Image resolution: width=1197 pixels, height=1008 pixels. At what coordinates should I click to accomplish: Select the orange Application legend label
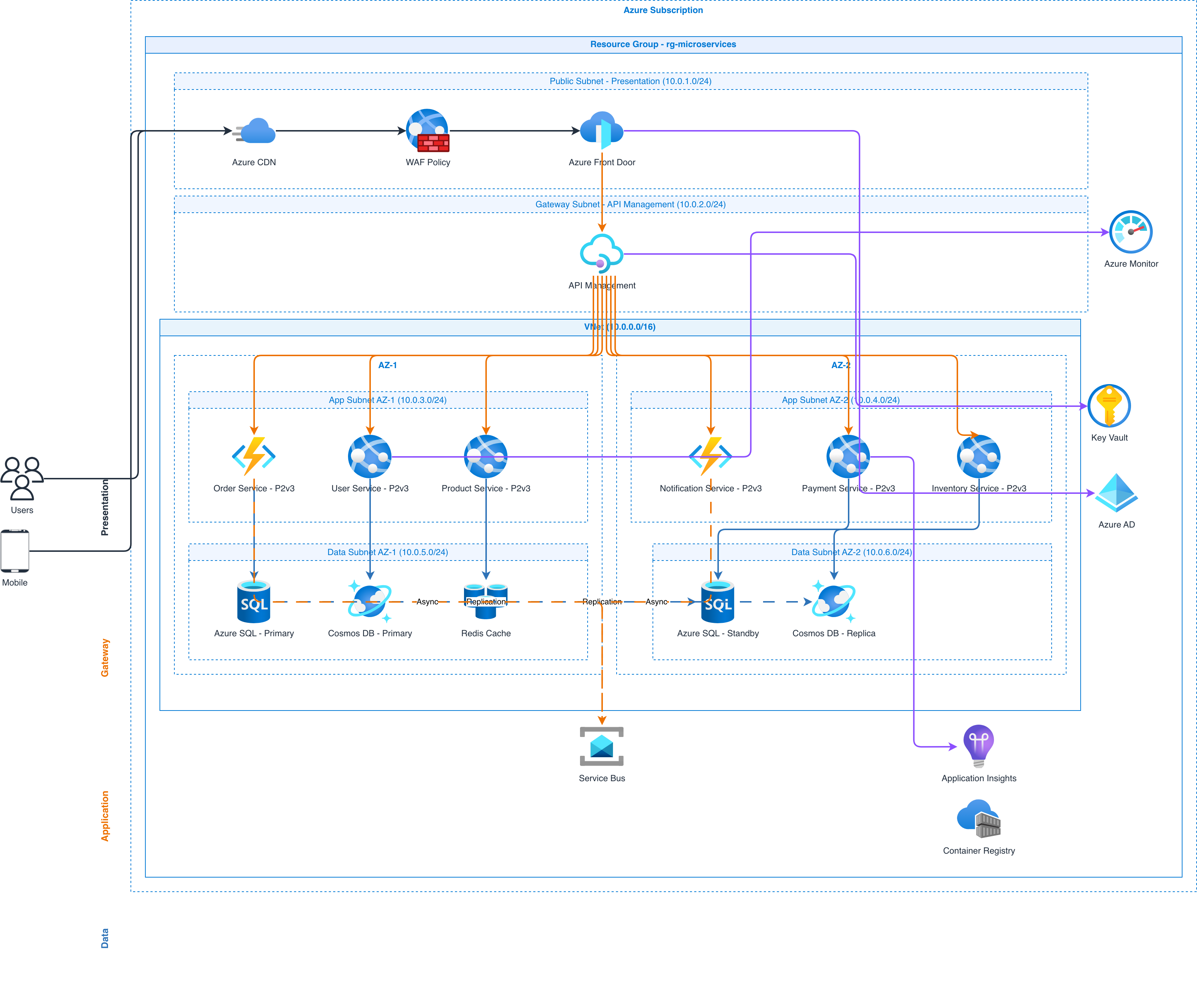pyautogui.click(x=105, y=816)
